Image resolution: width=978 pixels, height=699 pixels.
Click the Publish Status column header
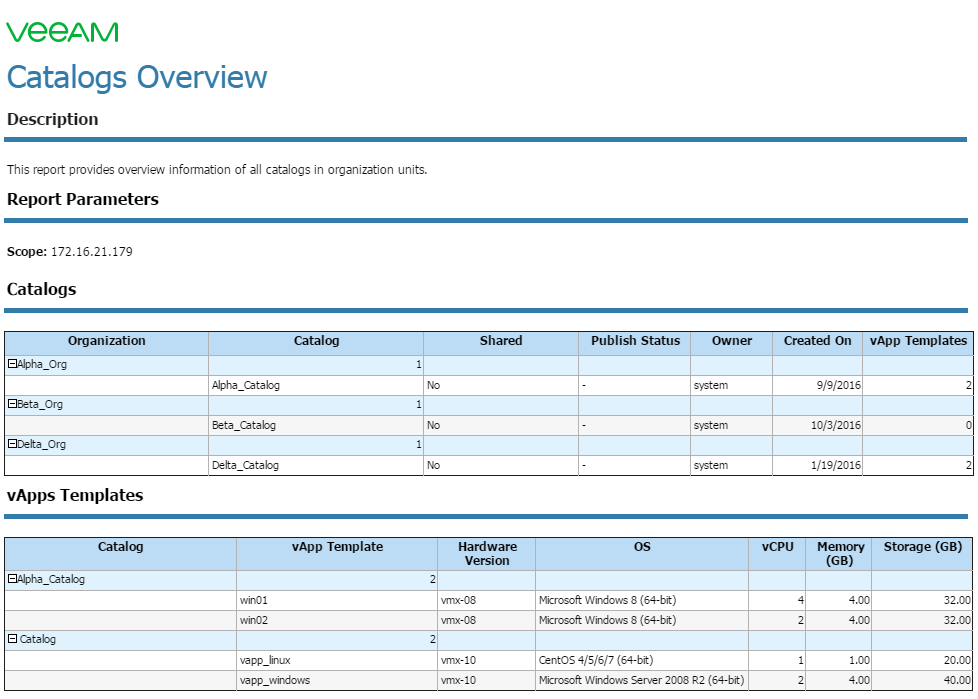point(635,341)
